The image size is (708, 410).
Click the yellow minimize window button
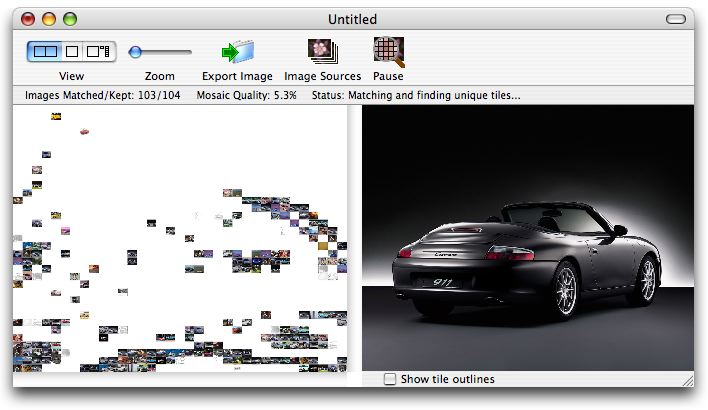(x=49, y=19)
